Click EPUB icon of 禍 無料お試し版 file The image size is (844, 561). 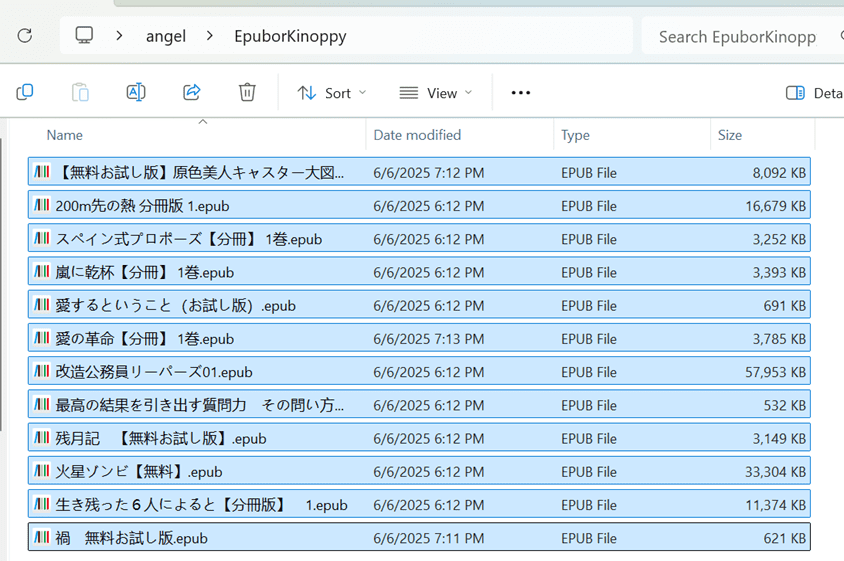point(41,537)
